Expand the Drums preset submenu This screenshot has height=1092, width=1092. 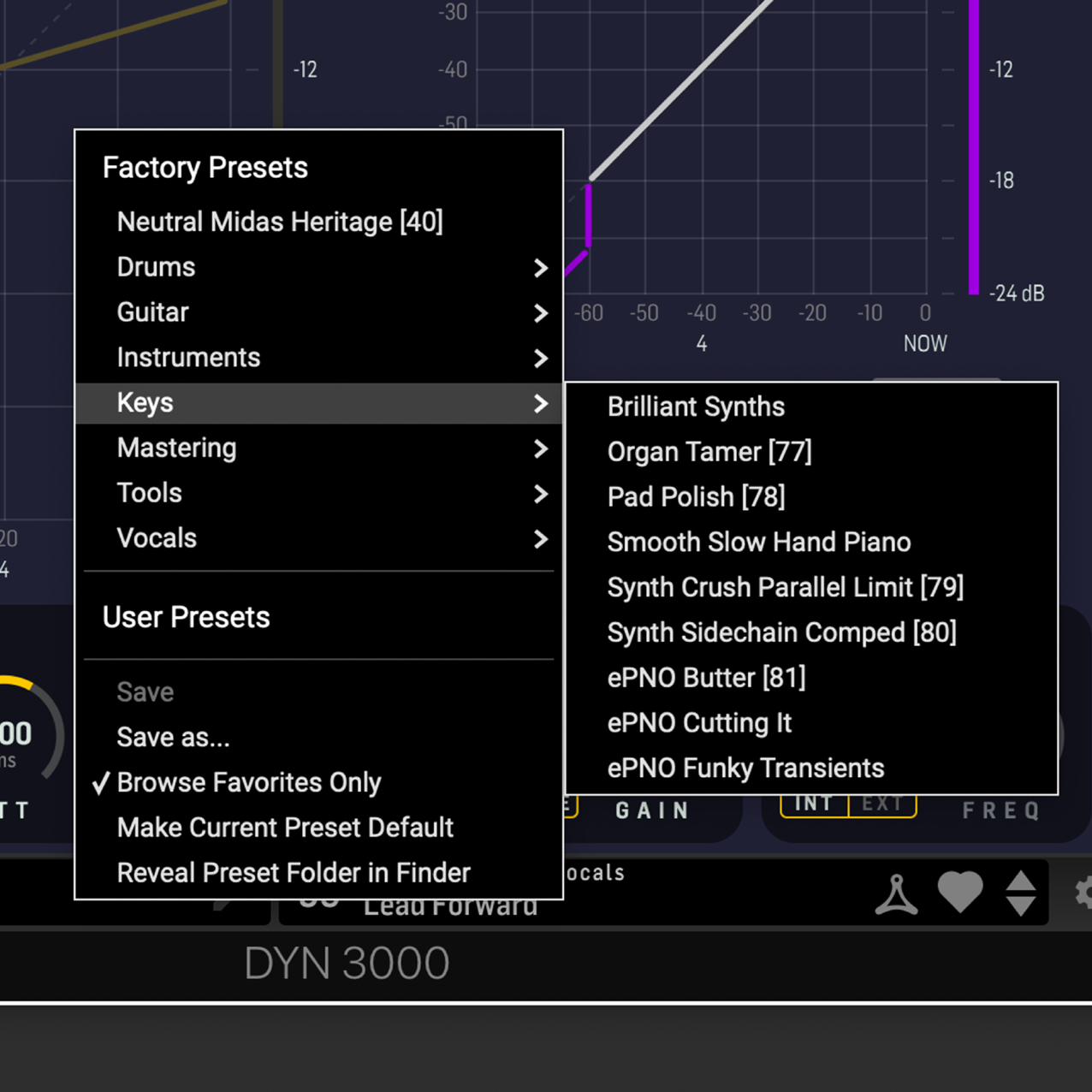click(319, 267)
